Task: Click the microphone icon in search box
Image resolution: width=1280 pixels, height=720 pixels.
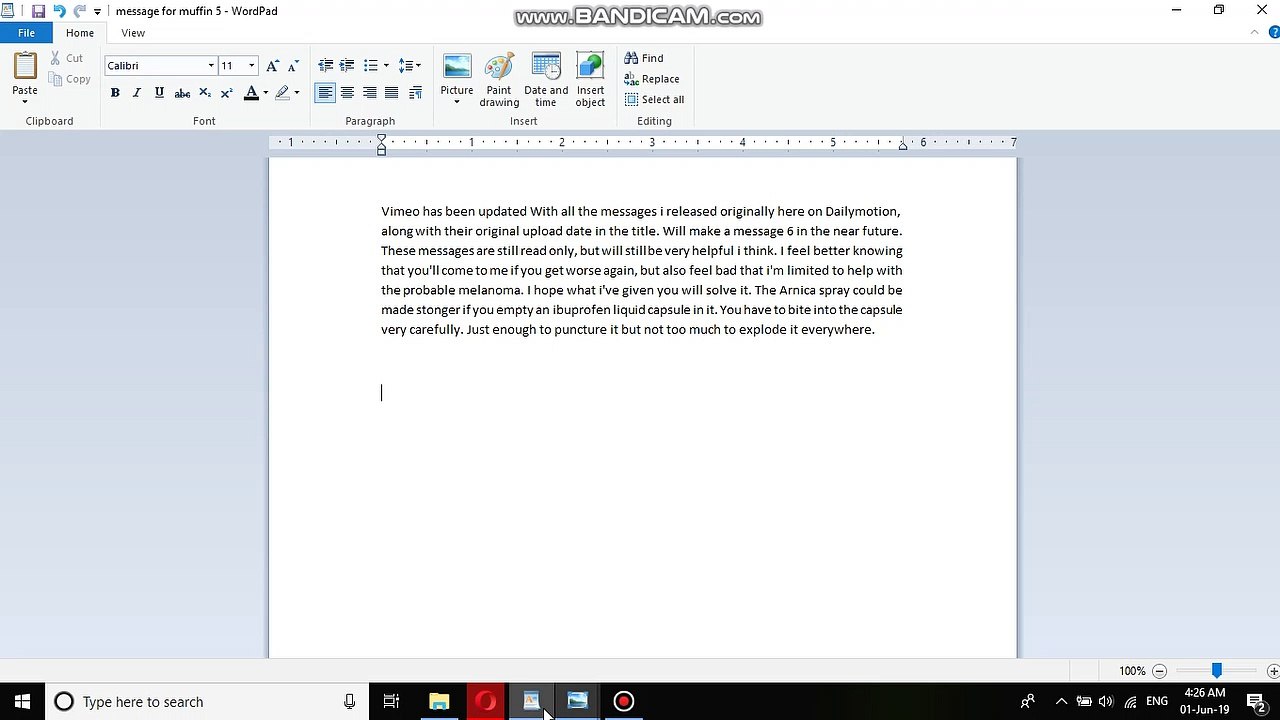Action: tap(349, 701)
